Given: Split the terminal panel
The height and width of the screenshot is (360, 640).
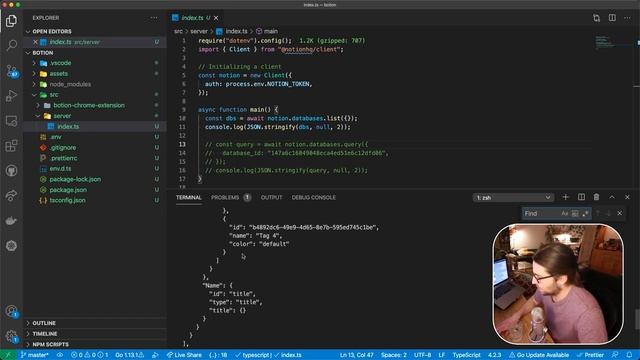Looking at the screenshot, I should tap(581, 197).
